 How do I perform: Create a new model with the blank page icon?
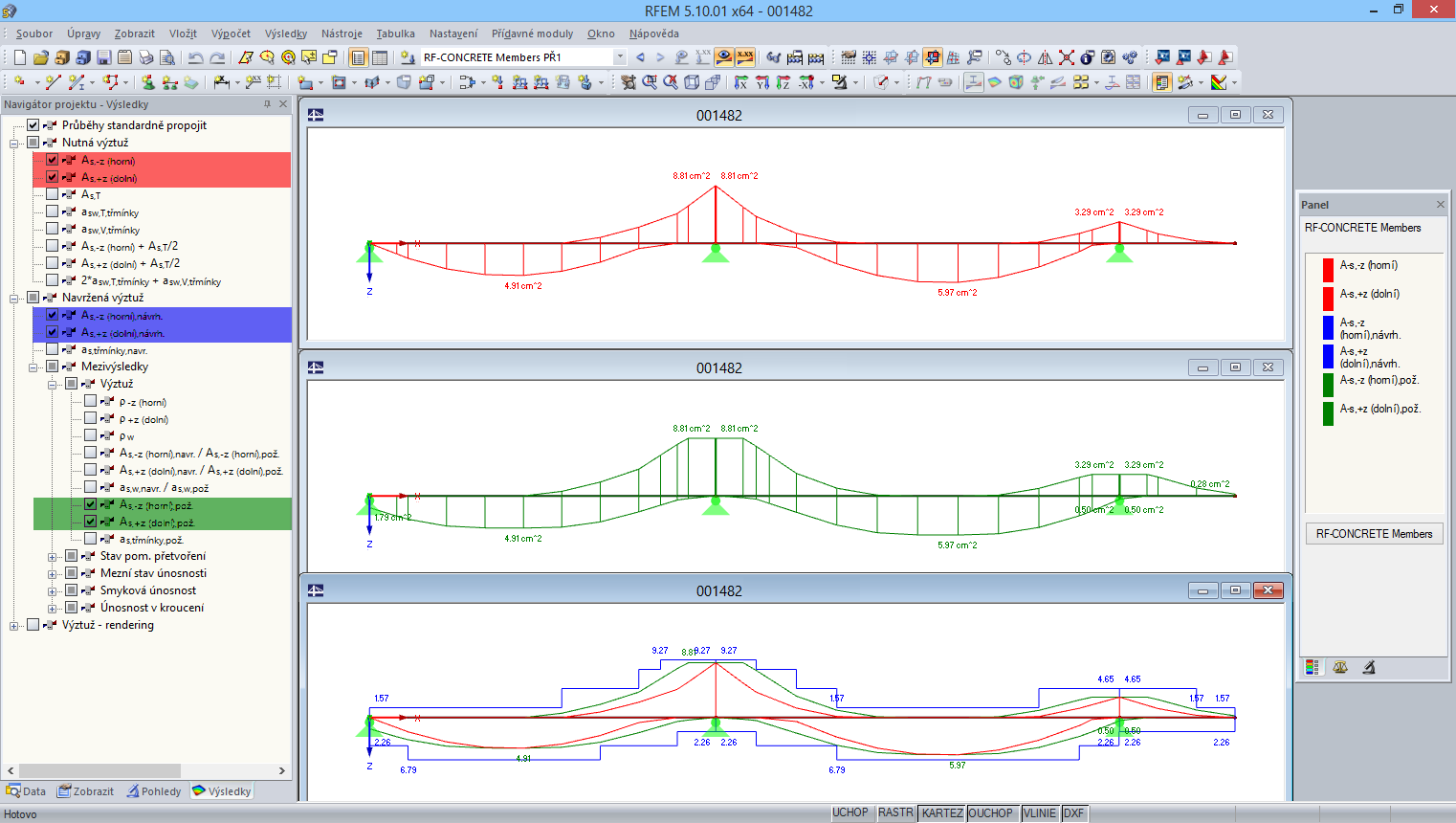19,57
